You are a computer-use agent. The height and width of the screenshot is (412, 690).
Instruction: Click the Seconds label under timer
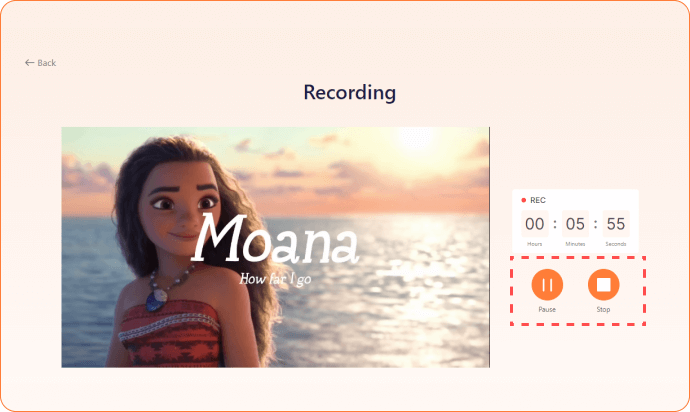click(x=616, y=244)
